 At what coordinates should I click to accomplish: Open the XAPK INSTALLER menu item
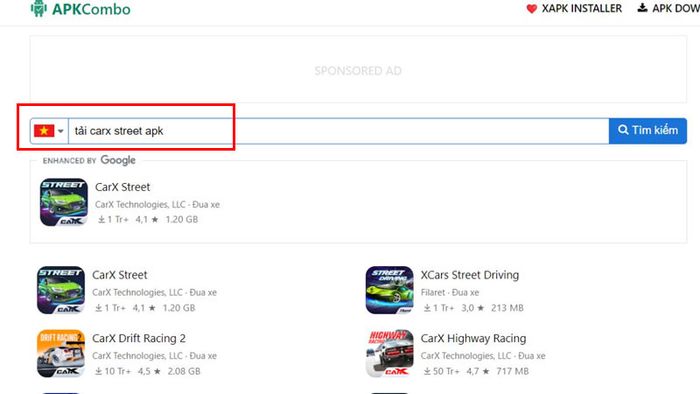click(581, 8)
